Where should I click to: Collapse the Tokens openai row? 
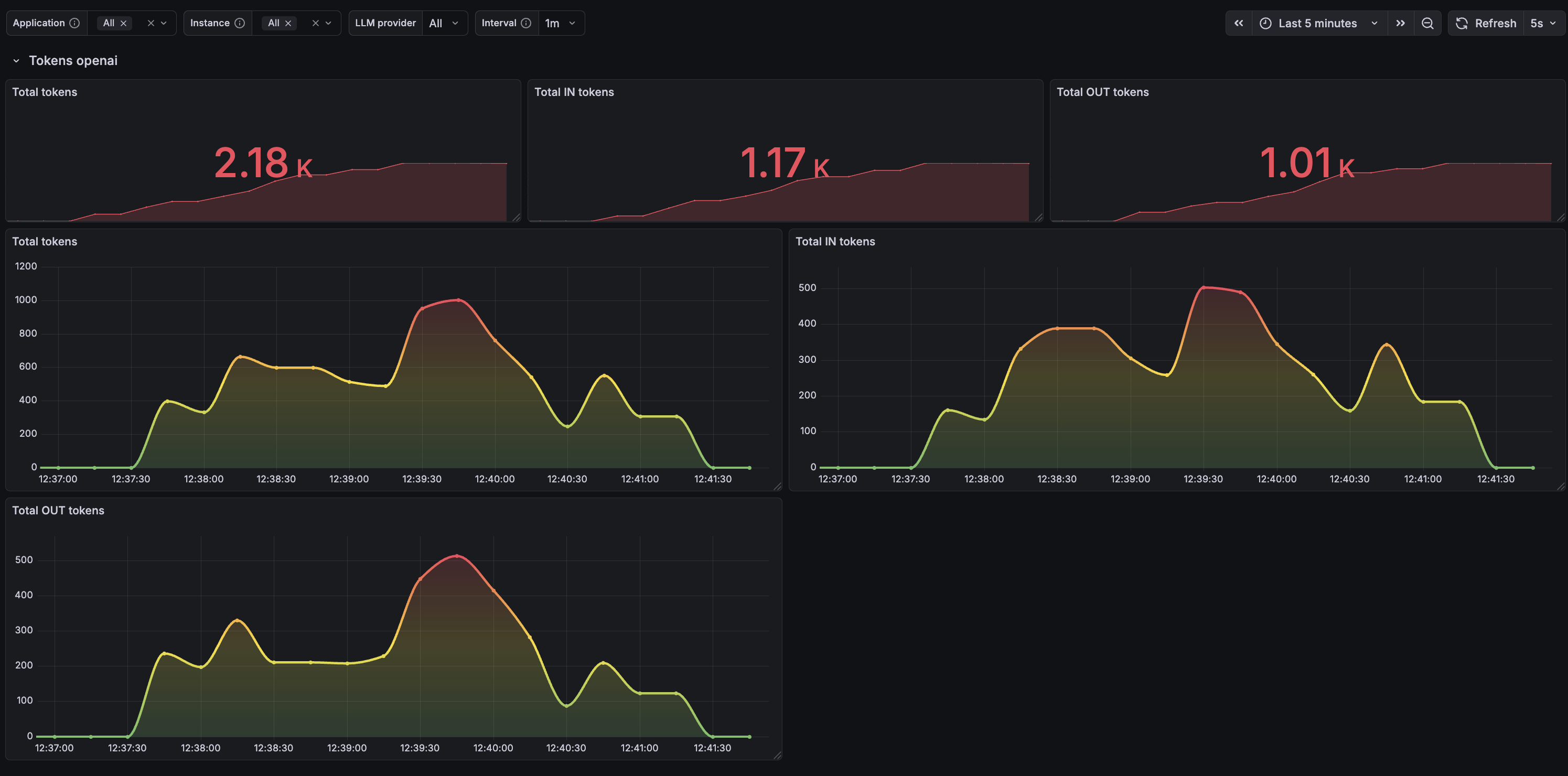pos(16,61)
